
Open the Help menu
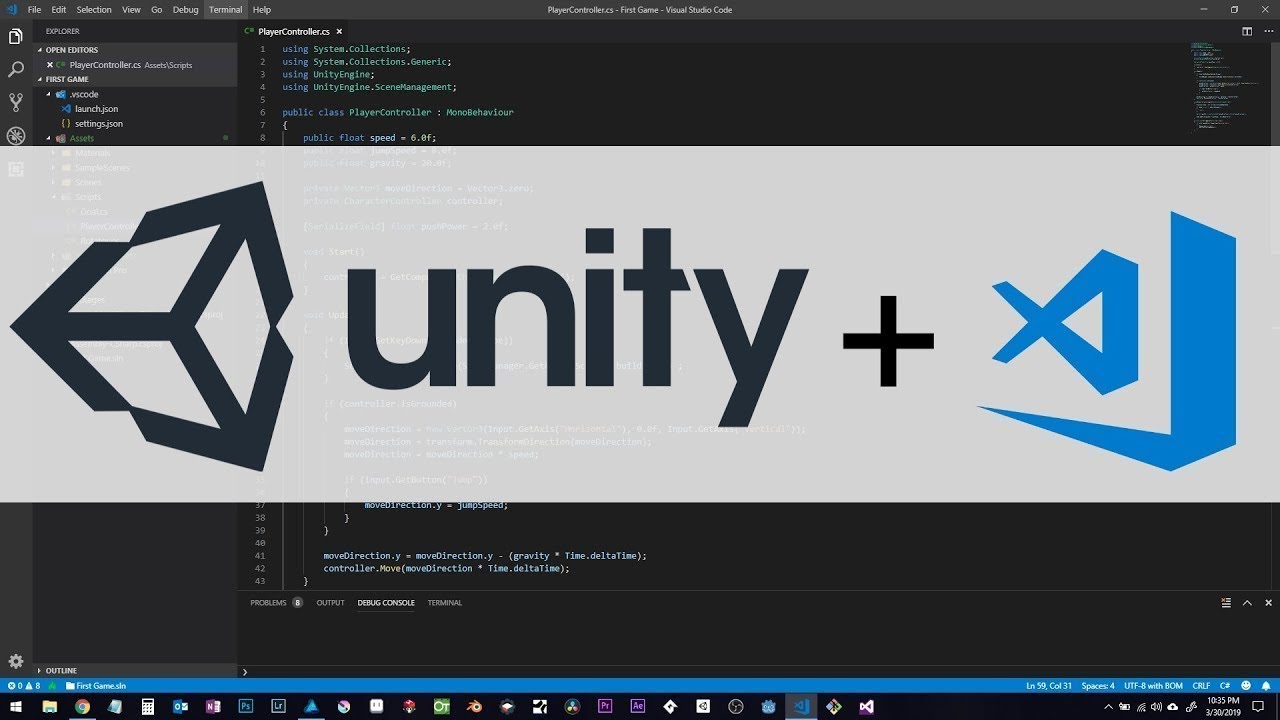click(262, 9)
